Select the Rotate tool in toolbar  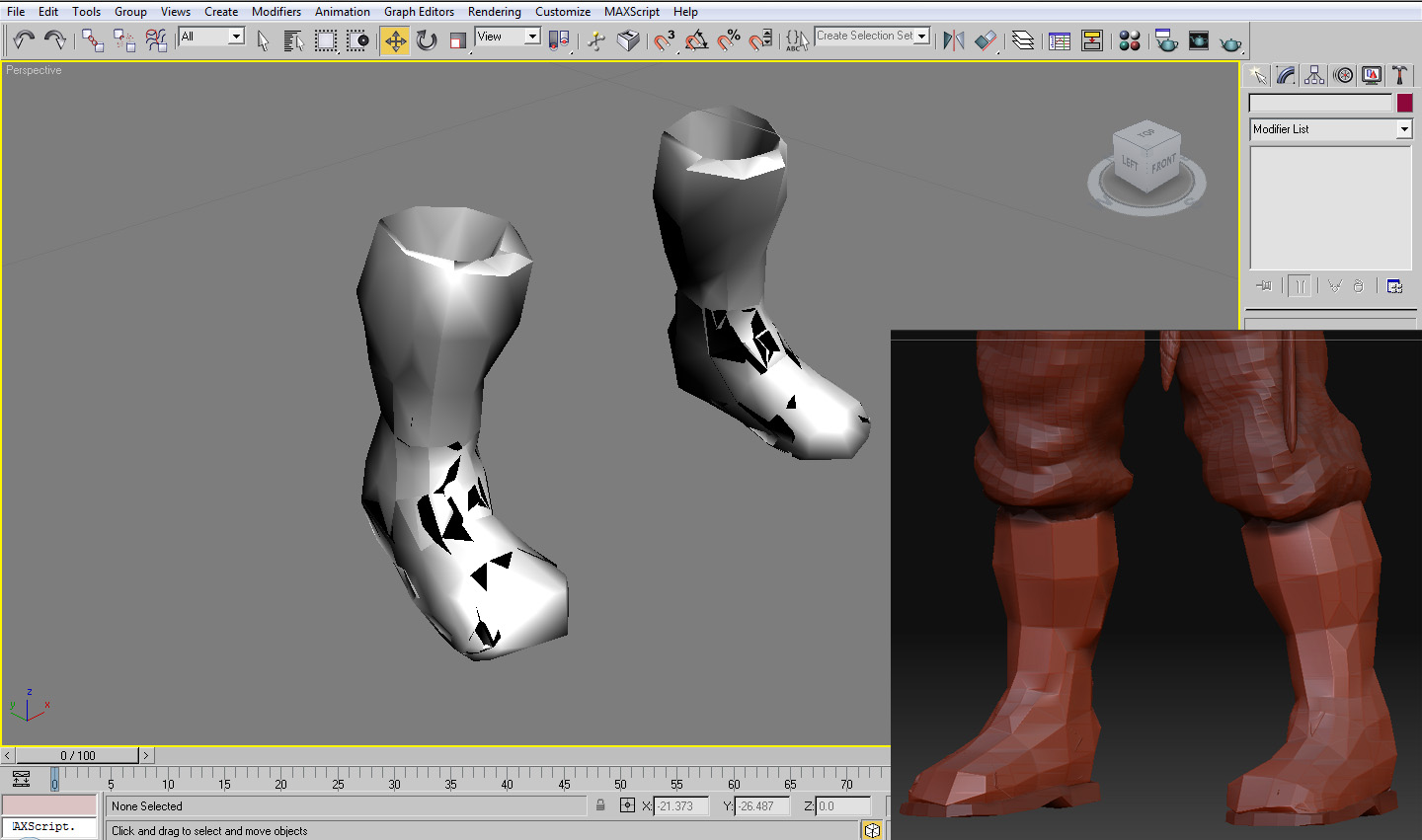coord(427,40)
